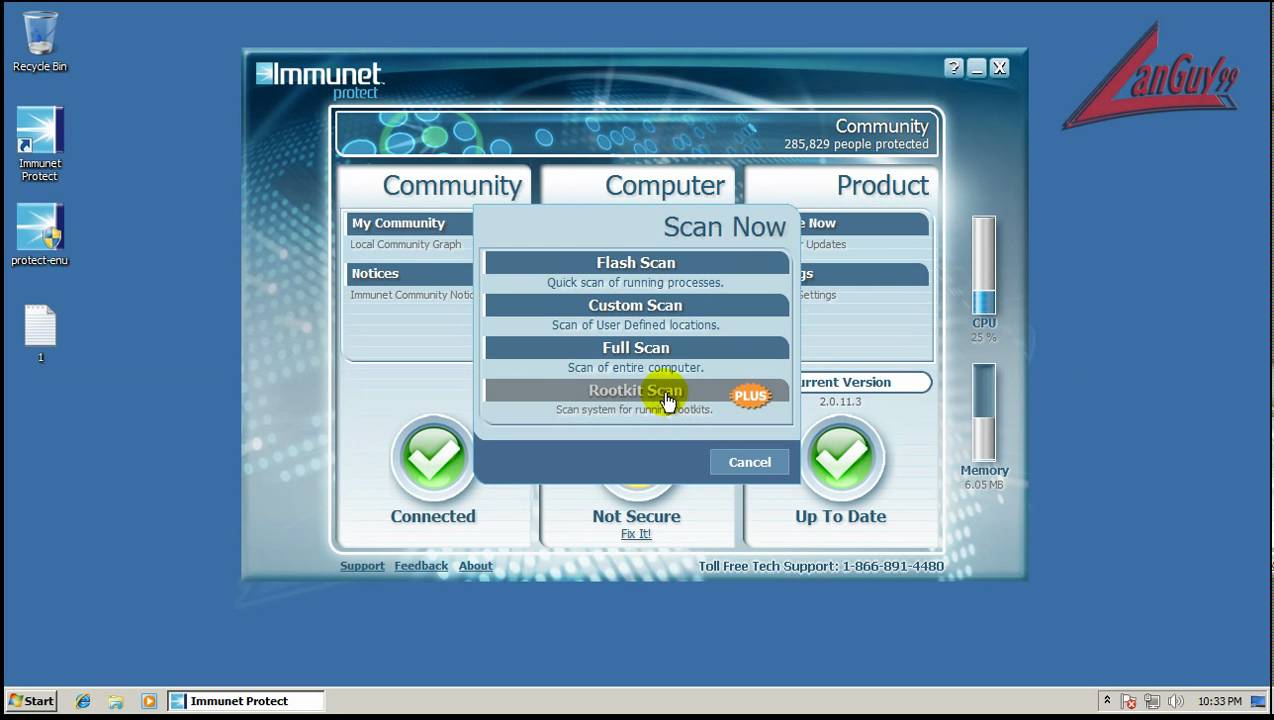Click the 10:33 PM clock
This screenshot has width=1274, height=720.
pos(1219,702)
